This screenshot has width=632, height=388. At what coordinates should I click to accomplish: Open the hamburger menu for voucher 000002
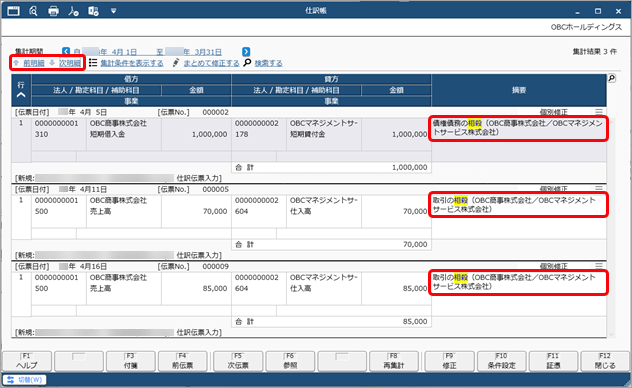(x=599, y=112)
